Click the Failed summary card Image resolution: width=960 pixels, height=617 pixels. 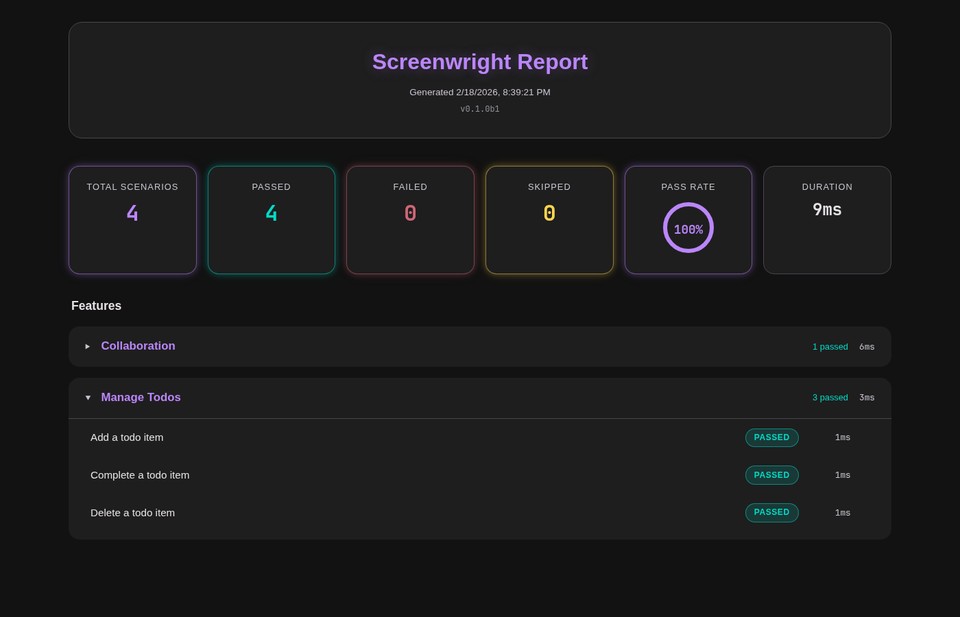click(x=410, y=220)
